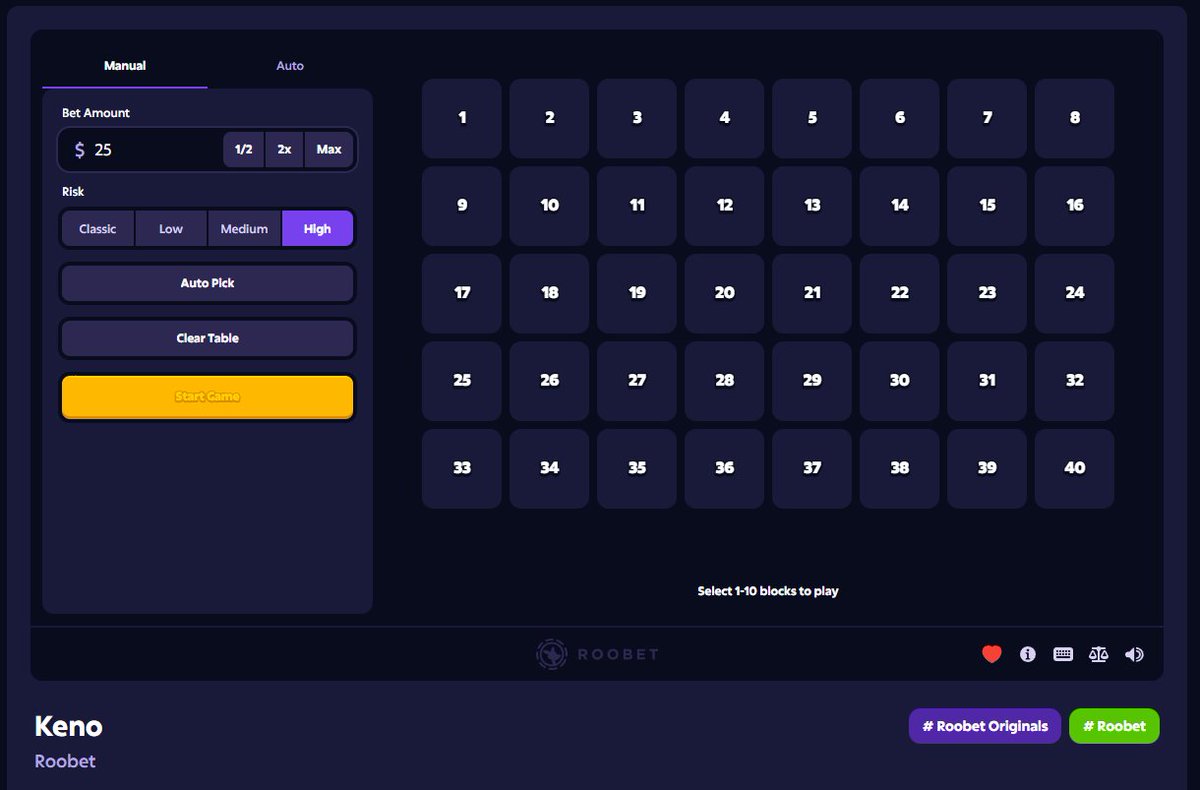The image size is (1200, 790).
Task: Select Low risk level
Action: (x=171, y=229)
